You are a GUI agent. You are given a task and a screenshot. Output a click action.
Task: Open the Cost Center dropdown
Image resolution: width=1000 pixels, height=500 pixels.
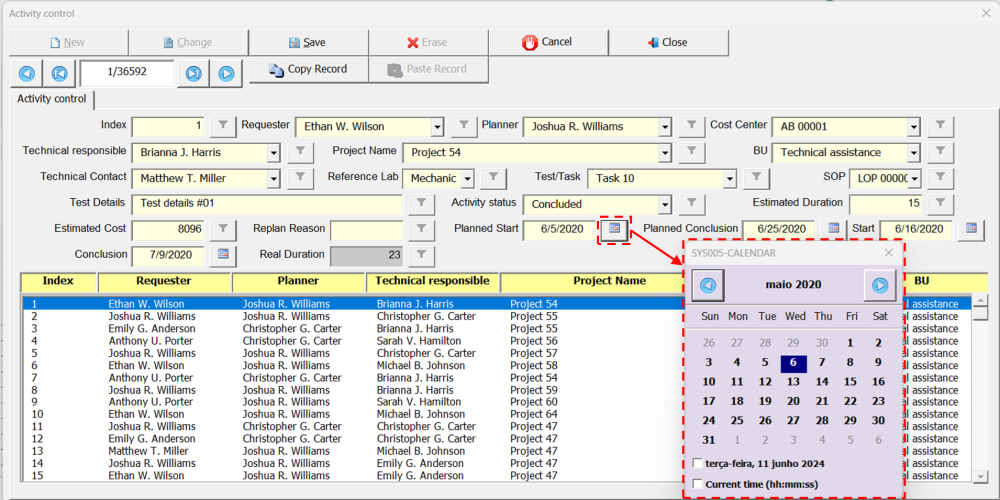tap(913, 127)
